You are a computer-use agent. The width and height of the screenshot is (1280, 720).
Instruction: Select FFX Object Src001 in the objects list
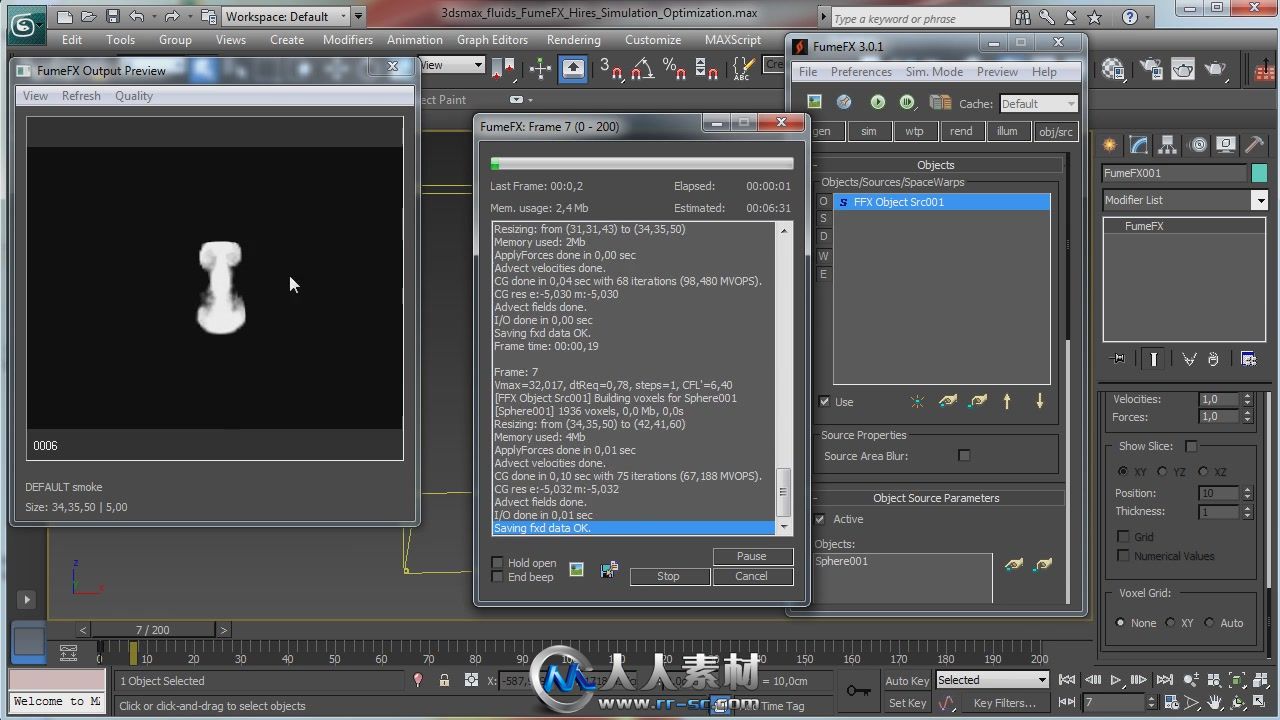pos(941,202)
